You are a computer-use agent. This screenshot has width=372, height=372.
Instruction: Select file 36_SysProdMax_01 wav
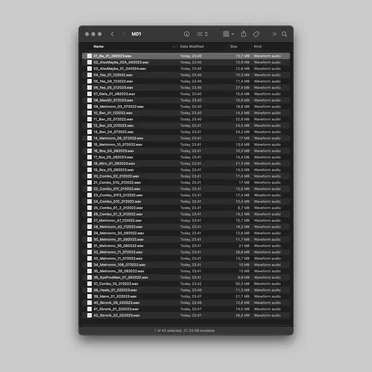coord(186,278)
